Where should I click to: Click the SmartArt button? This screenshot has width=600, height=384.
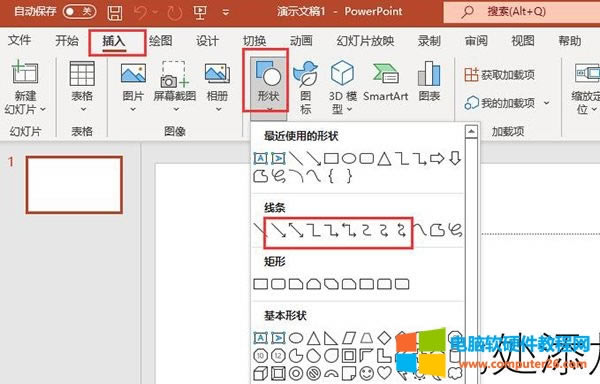coord(385,82)
